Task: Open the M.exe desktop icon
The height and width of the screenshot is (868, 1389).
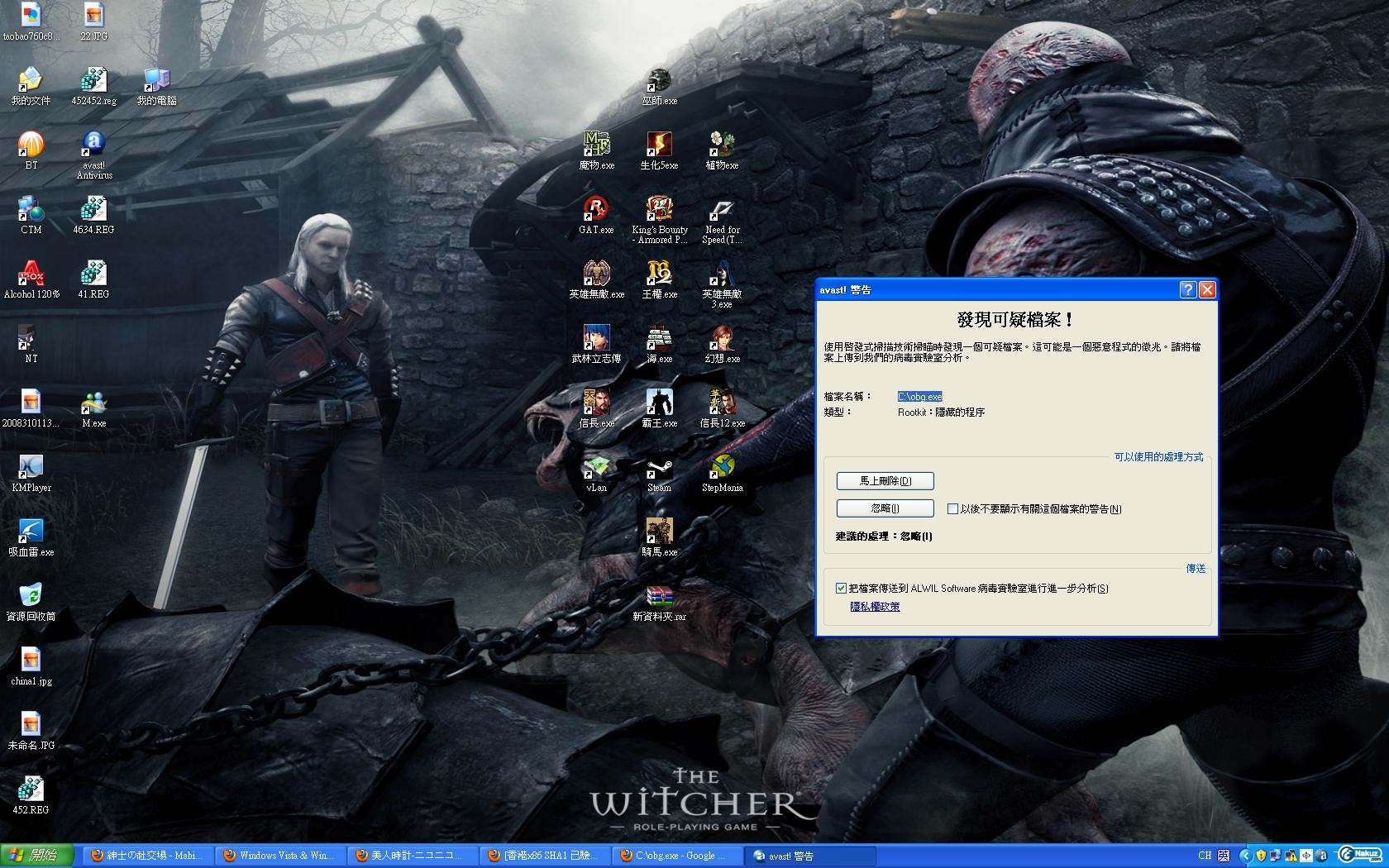Action: 93,408
